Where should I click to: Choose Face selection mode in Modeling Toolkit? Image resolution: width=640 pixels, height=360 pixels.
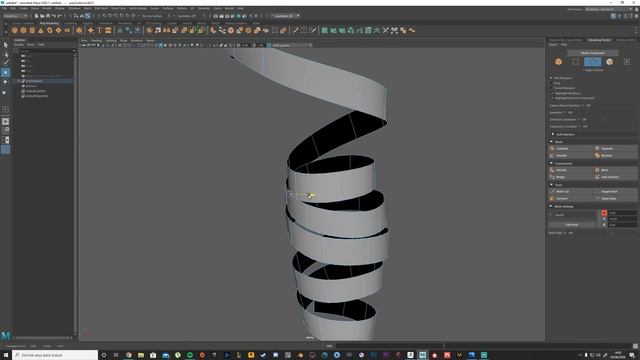pos(609,62)
